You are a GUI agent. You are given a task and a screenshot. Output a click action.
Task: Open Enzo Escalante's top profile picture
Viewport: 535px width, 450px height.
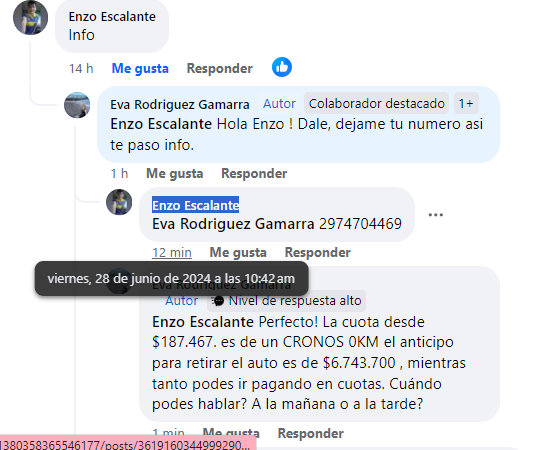click(30, 18)
